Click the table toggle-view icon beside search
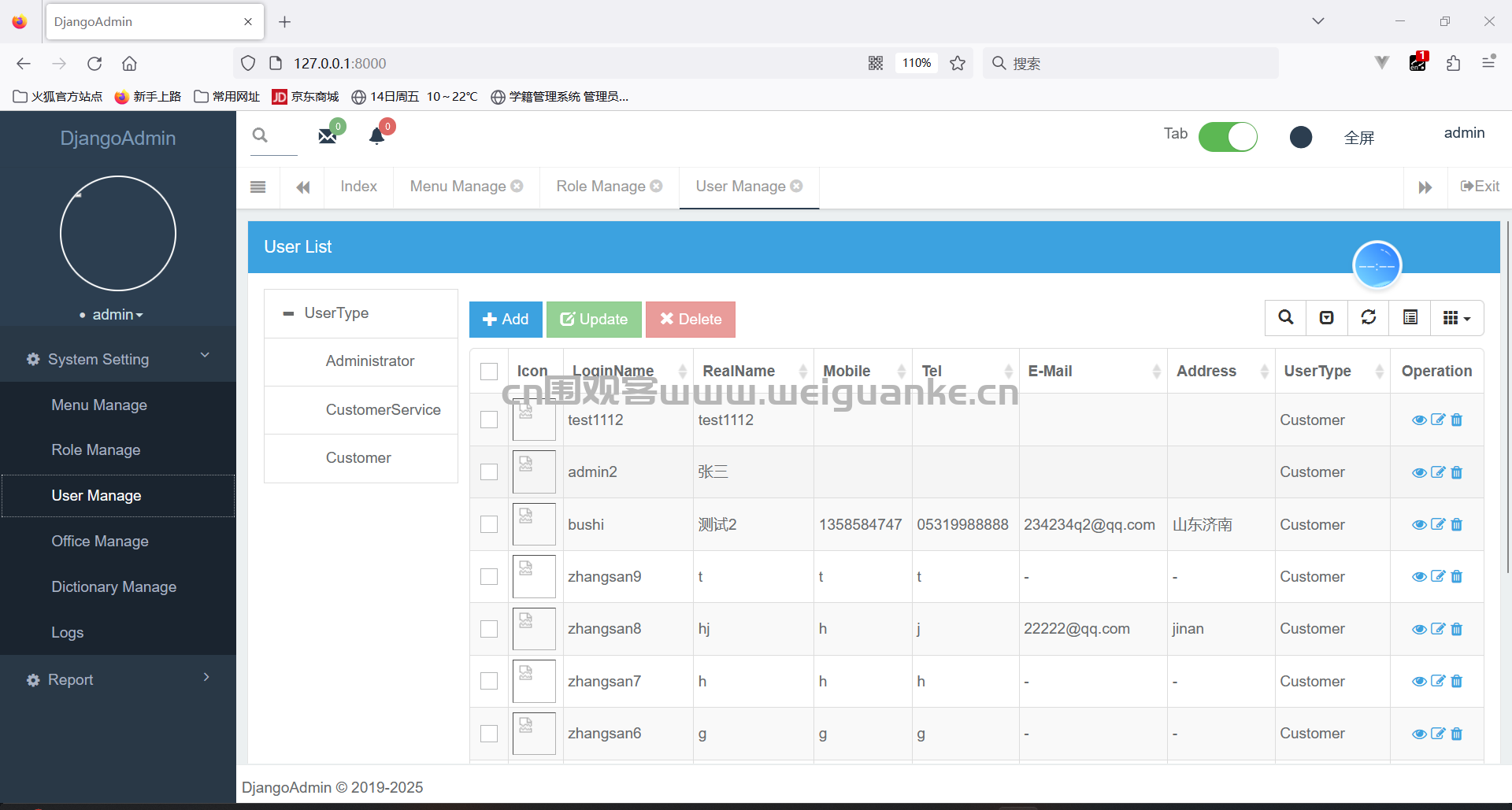Viewport: 1512px width, 810px height. click(x=1327, y=317)
